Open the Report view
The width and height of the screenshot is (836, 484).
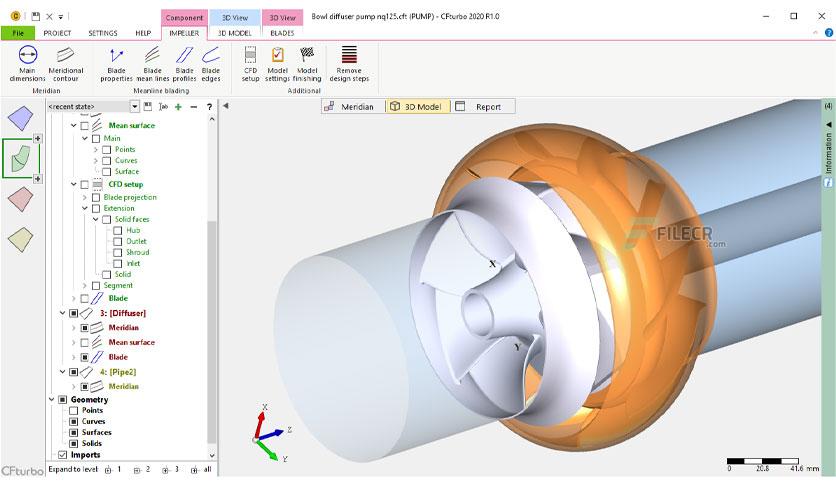coord(483,107)
